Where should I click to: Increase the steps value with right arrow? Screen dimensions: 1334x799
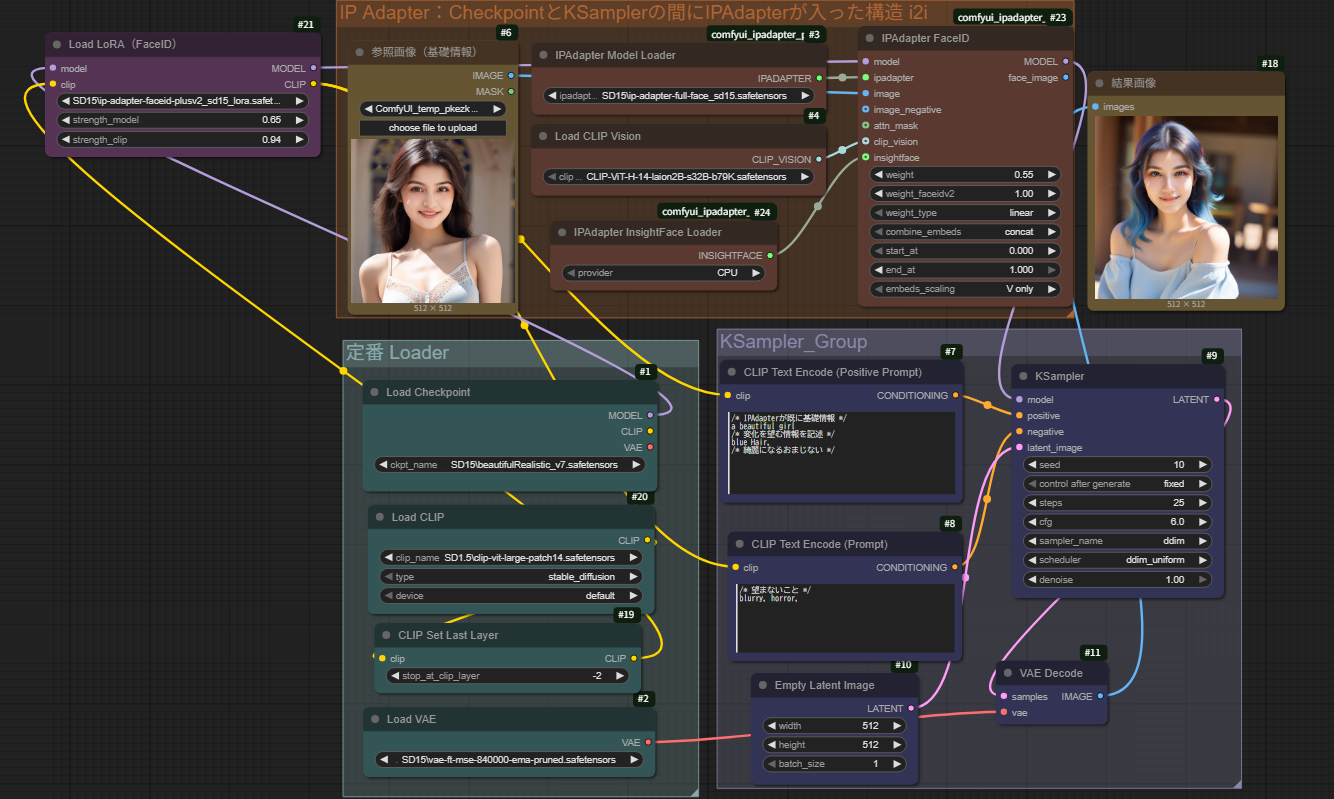point(1201,503)
